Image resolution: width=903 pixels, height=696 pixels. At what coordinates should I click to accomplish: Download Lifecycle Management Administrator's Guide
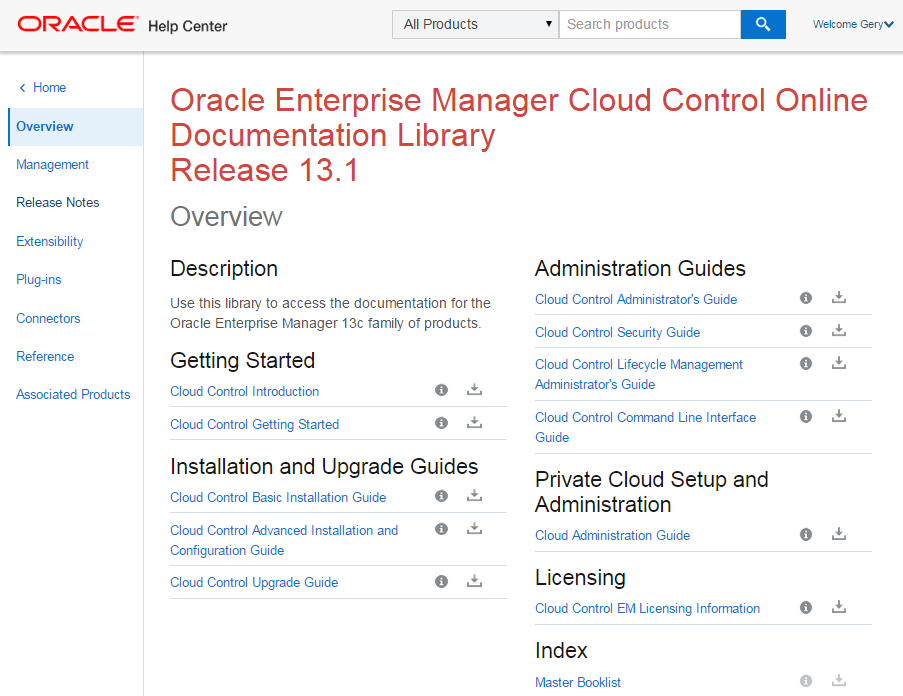838,363
